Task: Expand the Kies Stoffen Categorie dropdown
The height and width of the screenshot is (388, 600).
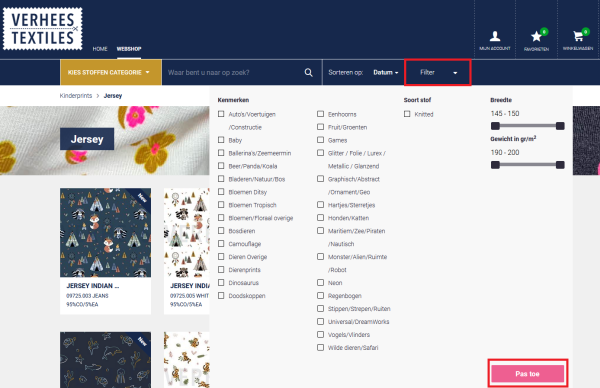Action: pyautogui.click(x=111, y=72)
